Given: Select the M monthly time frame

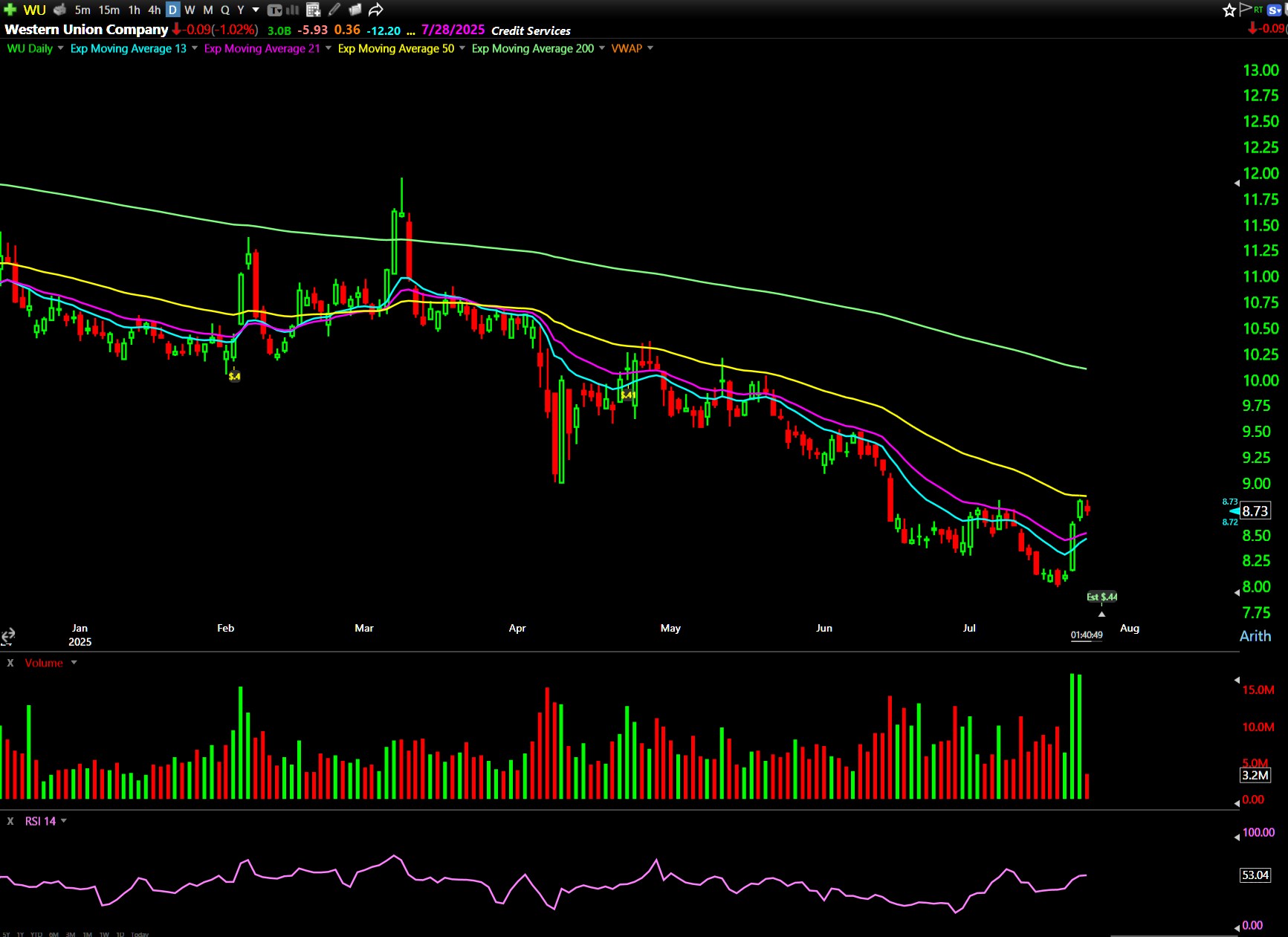Looking at the screenshot, I should 208,10.
